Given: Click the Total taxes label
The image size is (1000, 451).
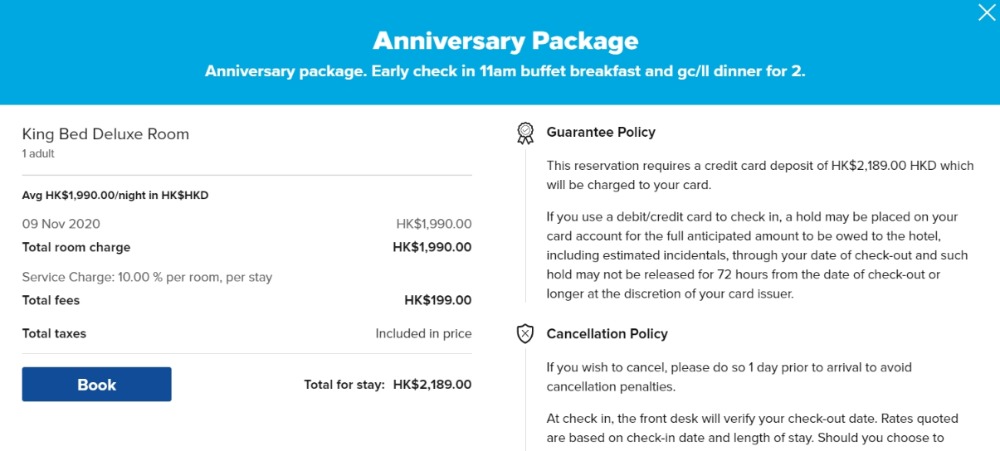Looking at the screenshot, I should pyautogui.click(x=54, y=333).
